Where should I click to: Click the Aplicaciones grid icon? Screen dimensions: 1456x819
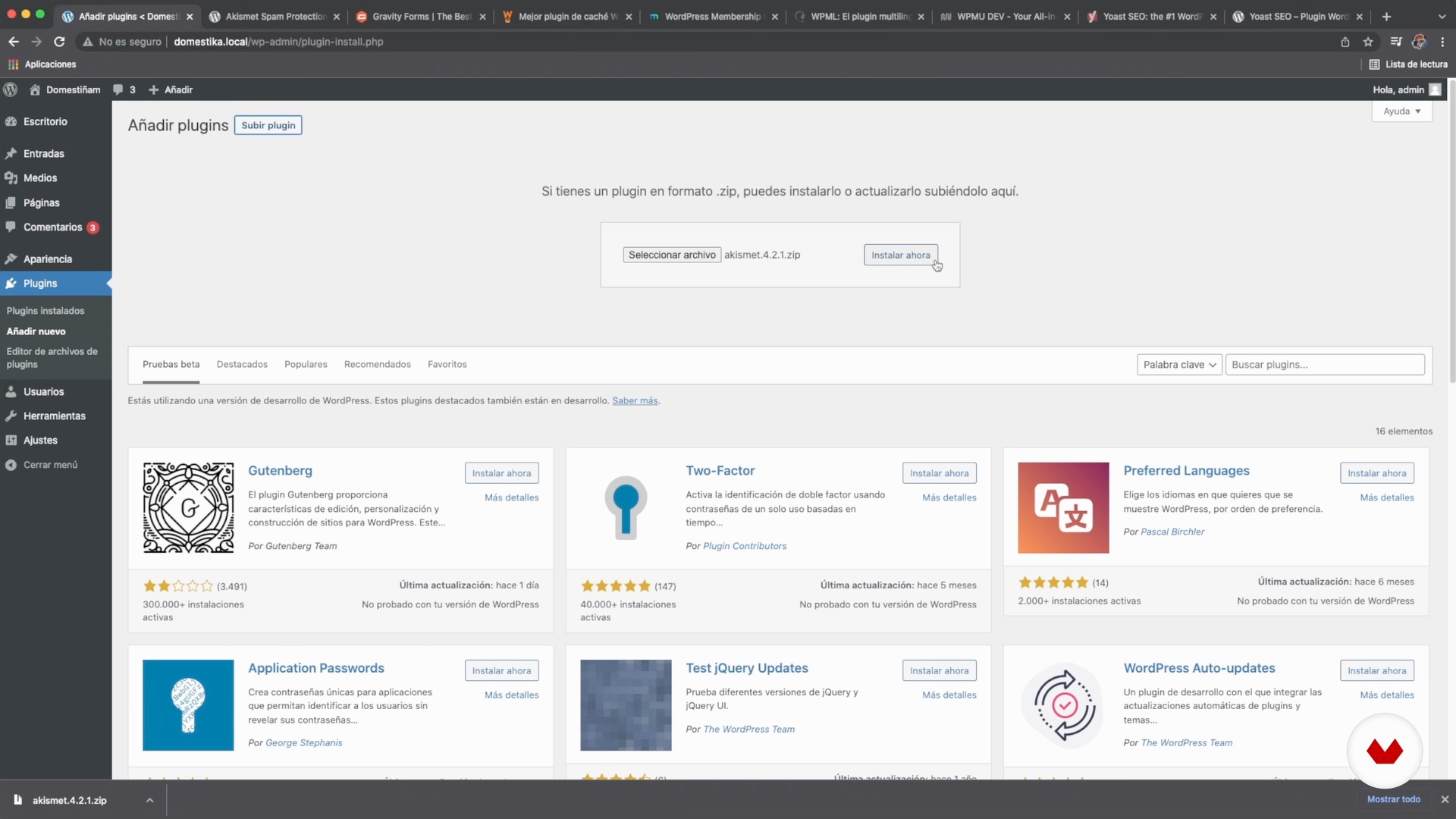13,64
